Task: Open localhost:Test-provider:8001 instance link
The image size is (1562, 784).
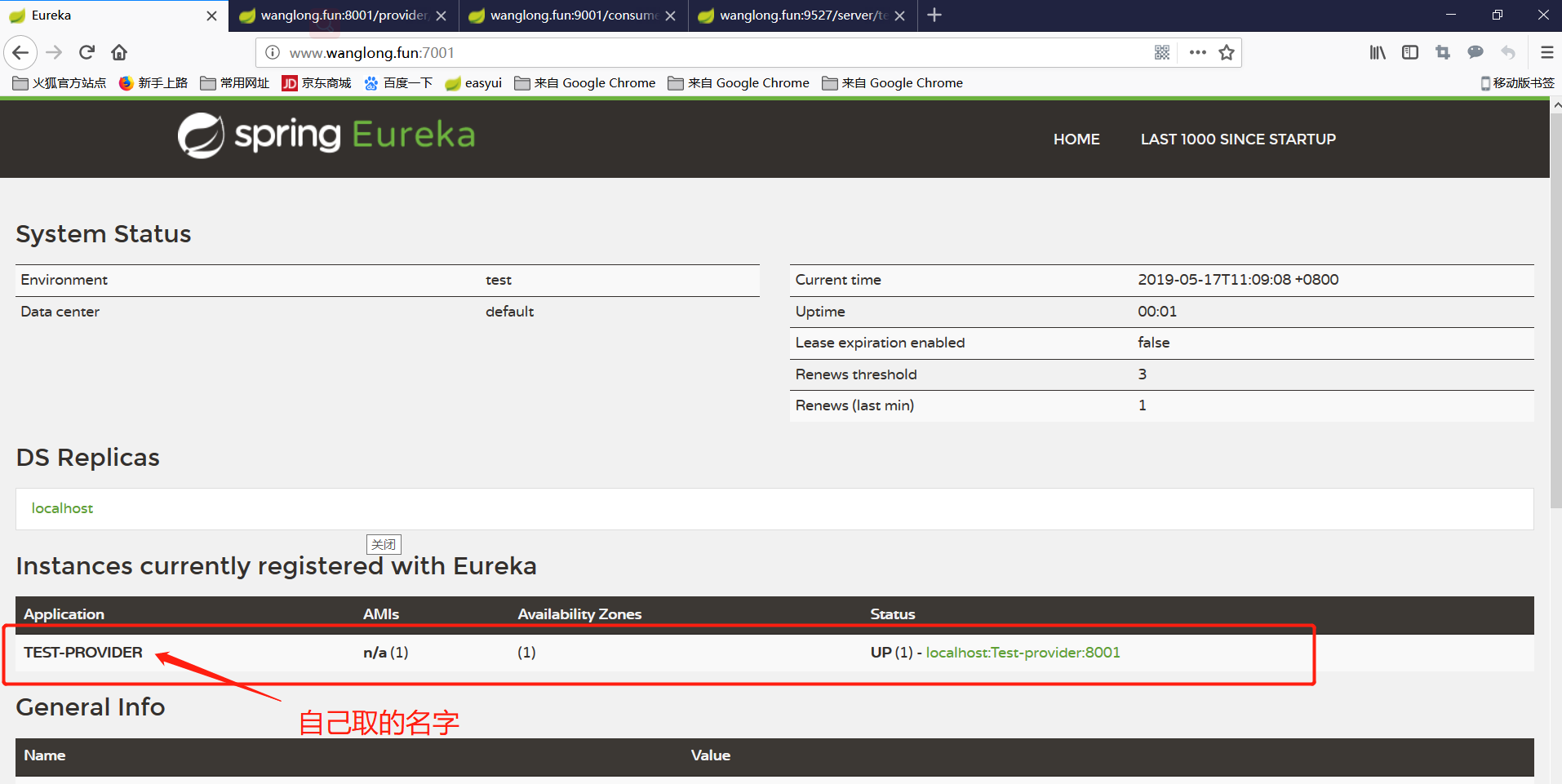Action: tap(1023, 653)
